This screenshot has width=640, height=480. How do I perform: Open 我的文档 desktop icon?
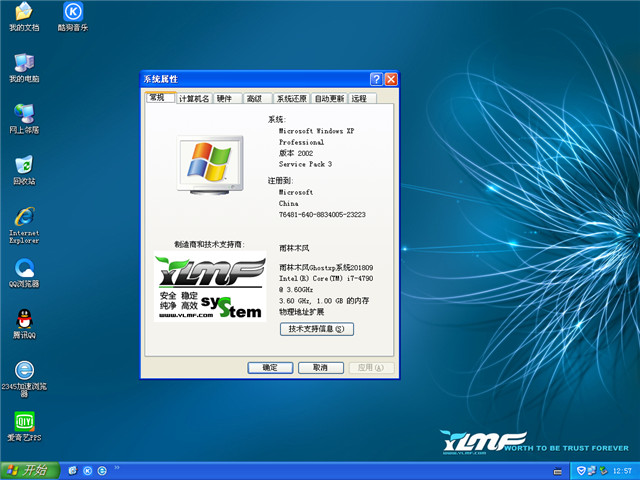click(x=24, y=13)
